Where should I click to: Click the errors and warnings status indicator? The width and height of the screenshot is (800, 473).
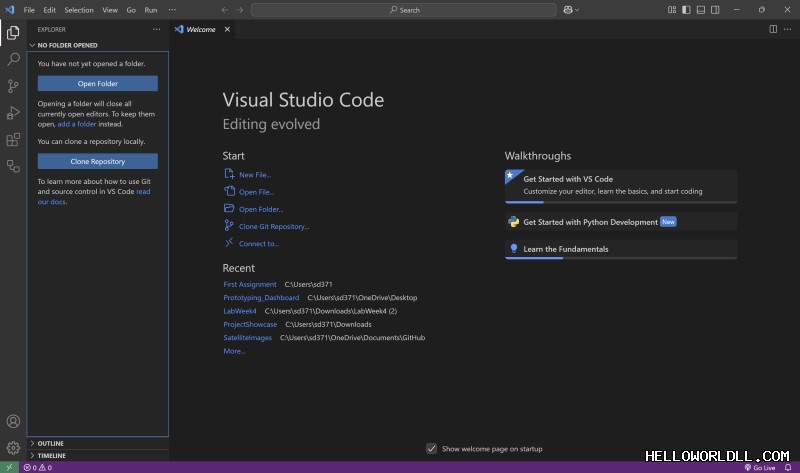tap(38, 467)
